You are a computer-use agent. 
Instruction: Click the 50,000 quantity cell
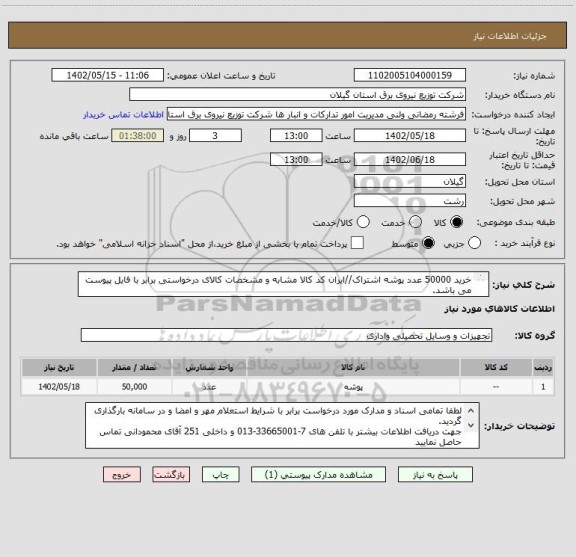pyautogui.click(x=134, y=387)
